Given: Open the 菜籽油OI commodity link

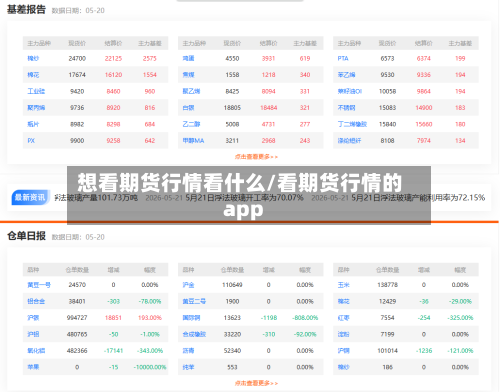Looking at the screenshot, I should coord(350,91).
